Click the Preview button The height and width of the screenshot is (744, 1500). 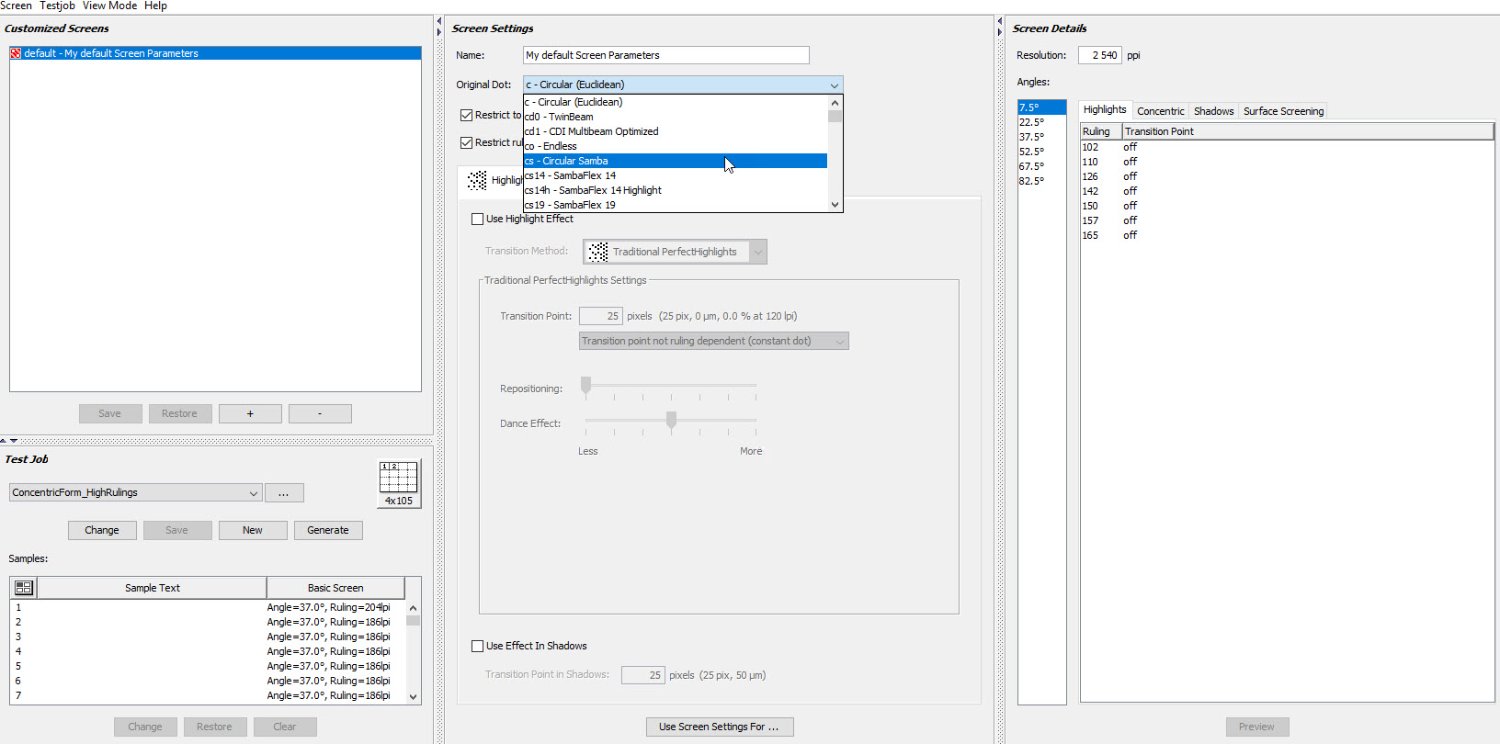(x=1257, y=727)
